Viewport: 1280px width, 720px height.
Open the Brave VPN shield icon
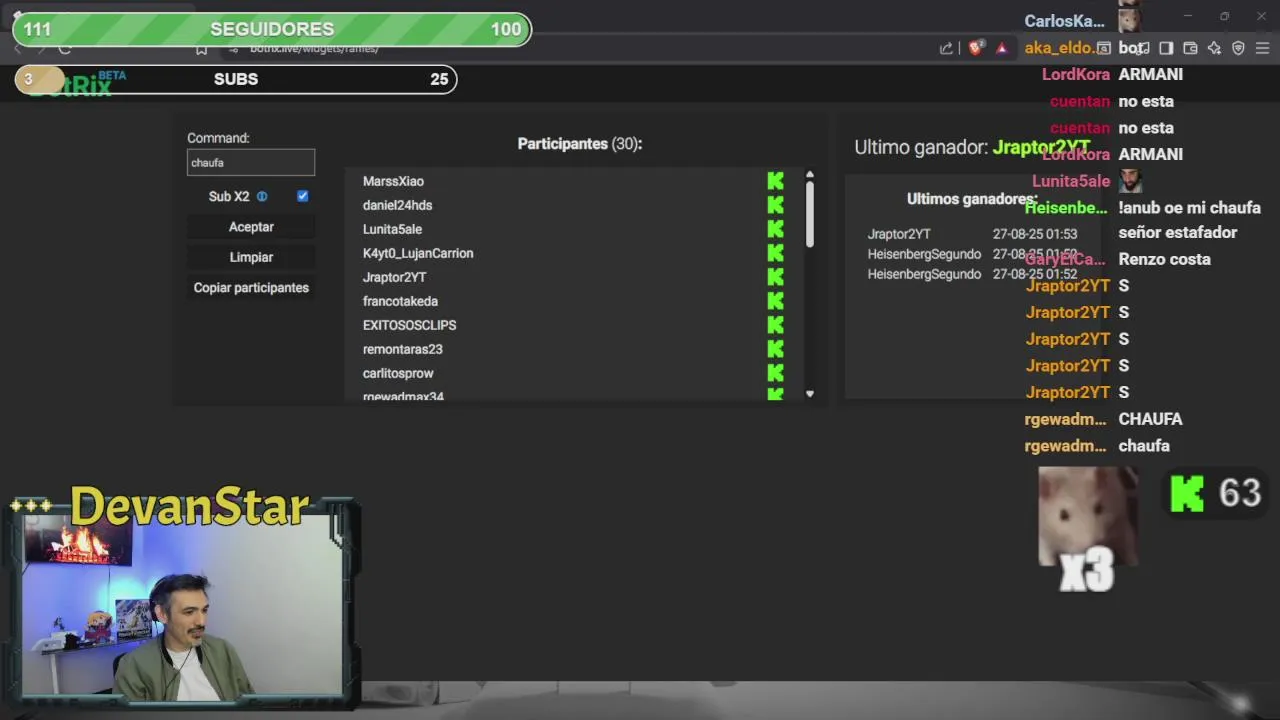[1238, 48]
